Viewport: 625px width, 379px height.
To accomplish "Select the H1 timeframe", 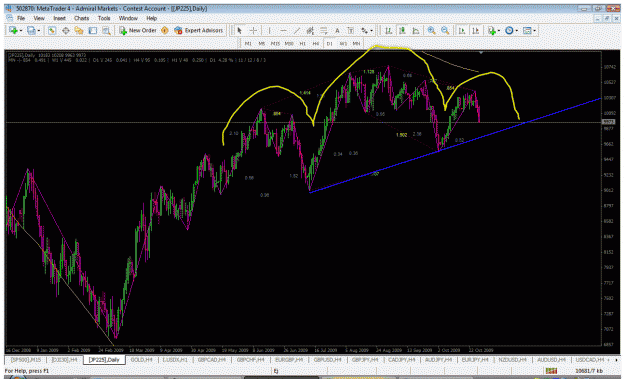I will coord(303,43).
